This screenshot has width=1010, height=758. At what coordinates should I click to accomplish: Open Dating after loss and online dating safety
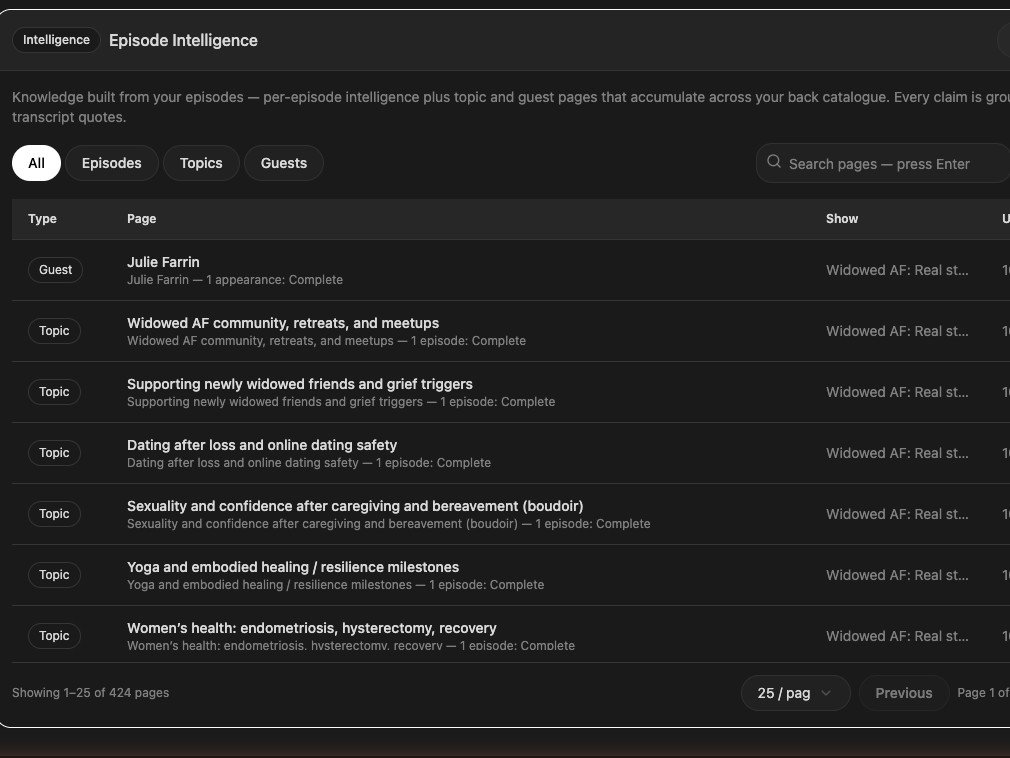[262, 445]
